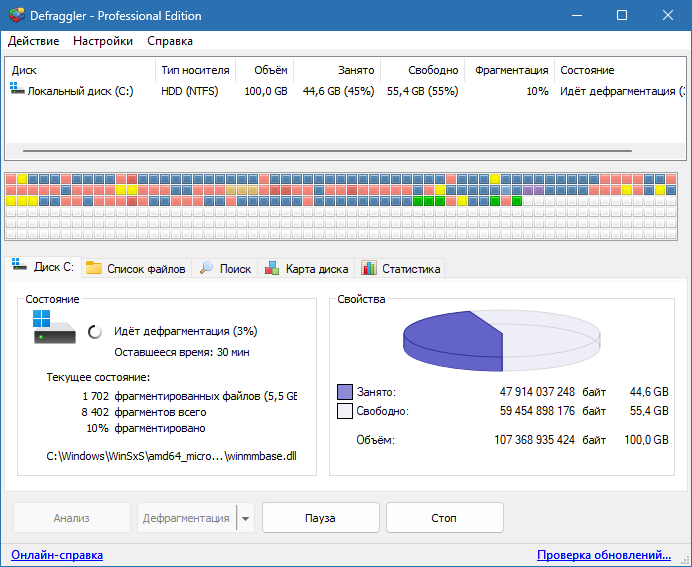Click the Стоп button
Viewport: 692px width, 567px height.
click(x=444, y=518)
